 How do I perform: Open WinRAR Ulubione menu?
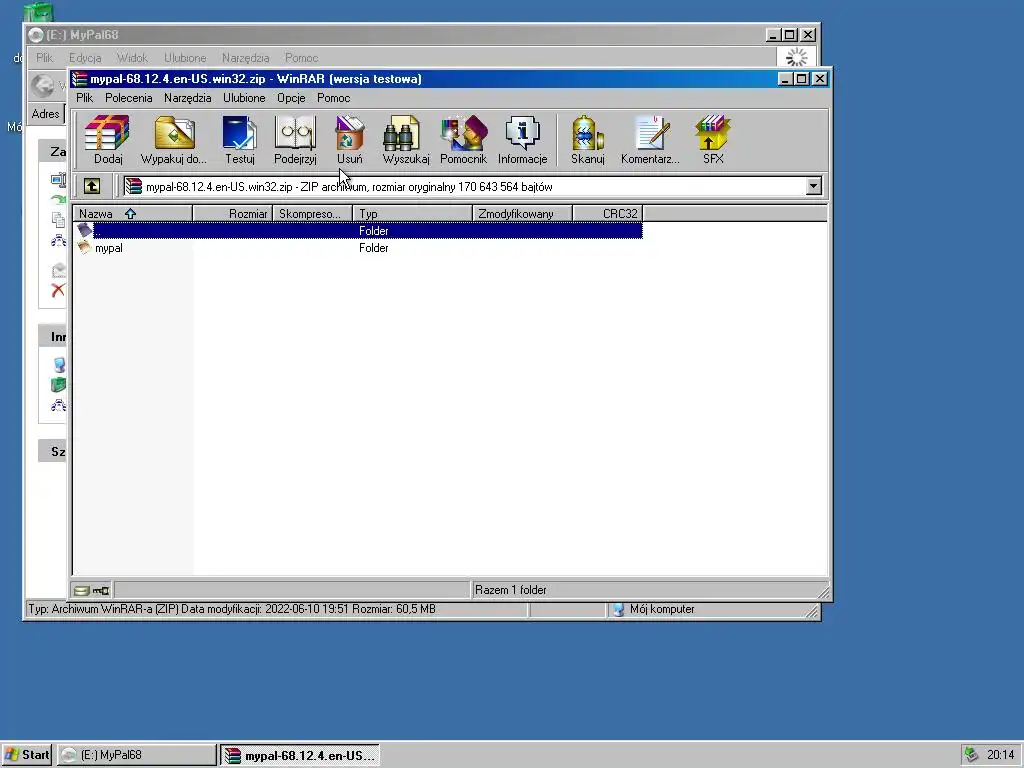pos(244,98)
